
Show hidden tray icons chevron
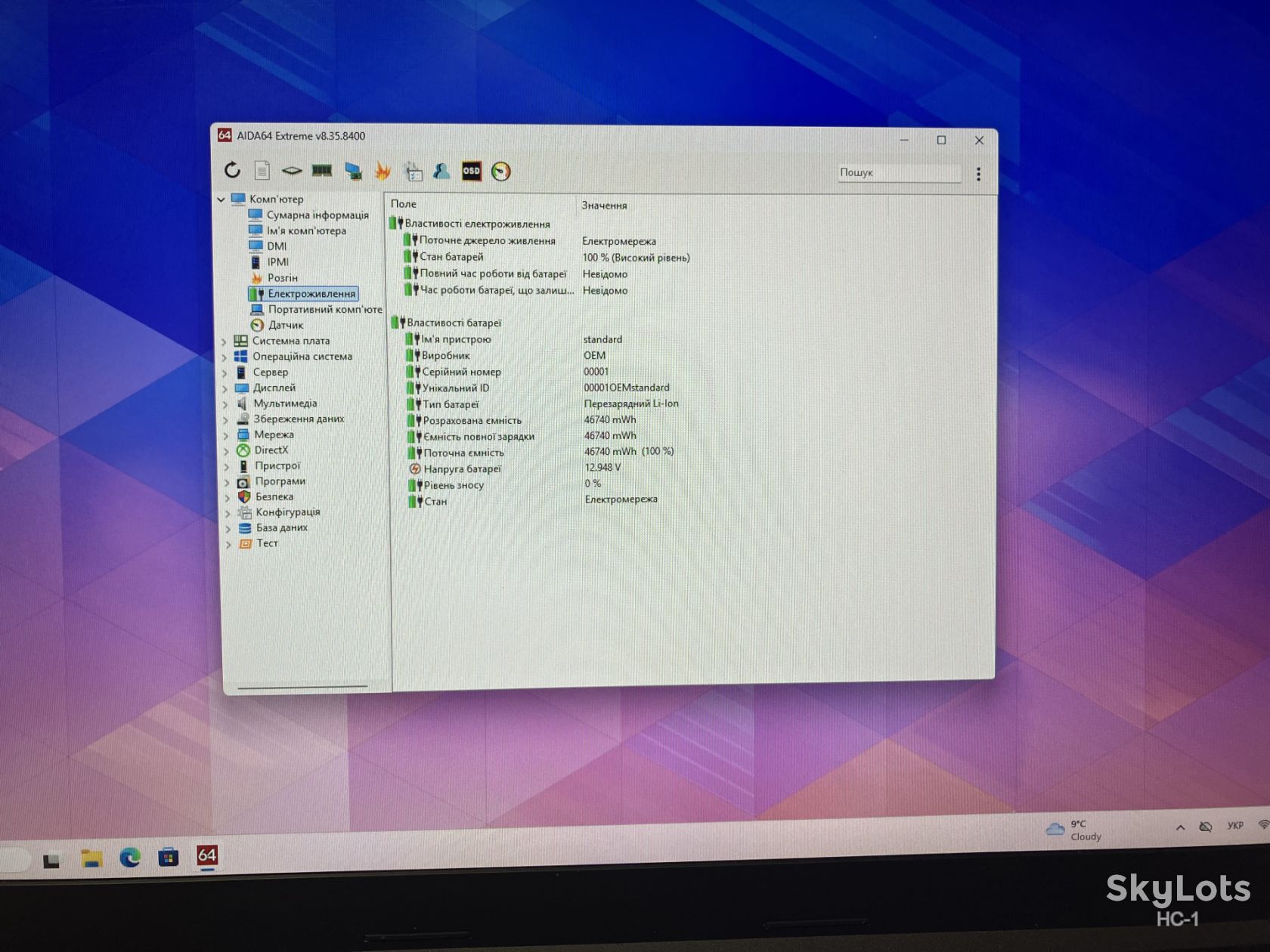(1180, 827)
